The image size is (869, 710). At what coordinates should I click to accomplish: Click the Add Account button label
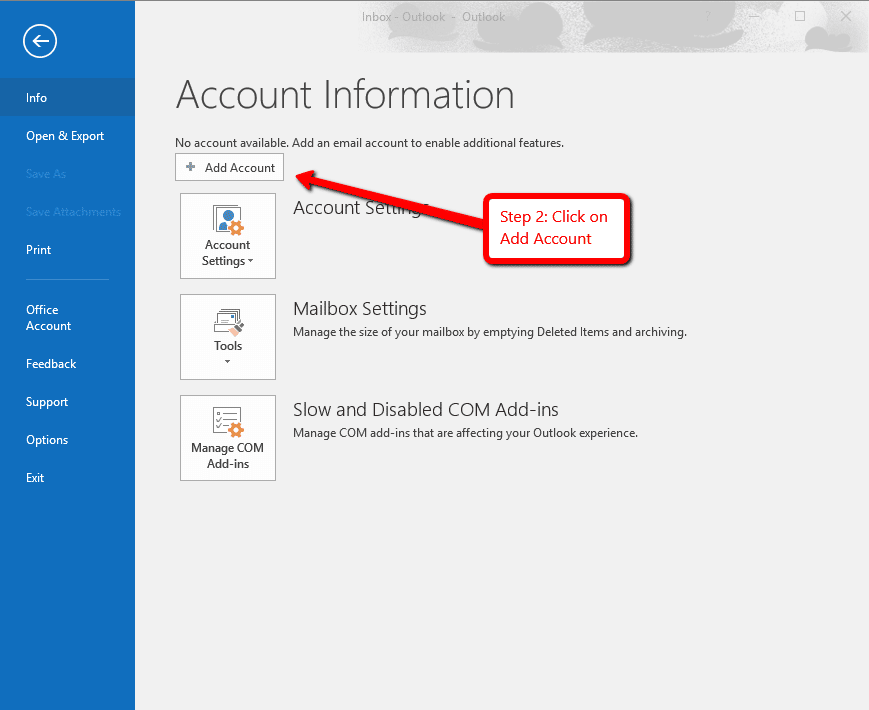tap(239, 167)
